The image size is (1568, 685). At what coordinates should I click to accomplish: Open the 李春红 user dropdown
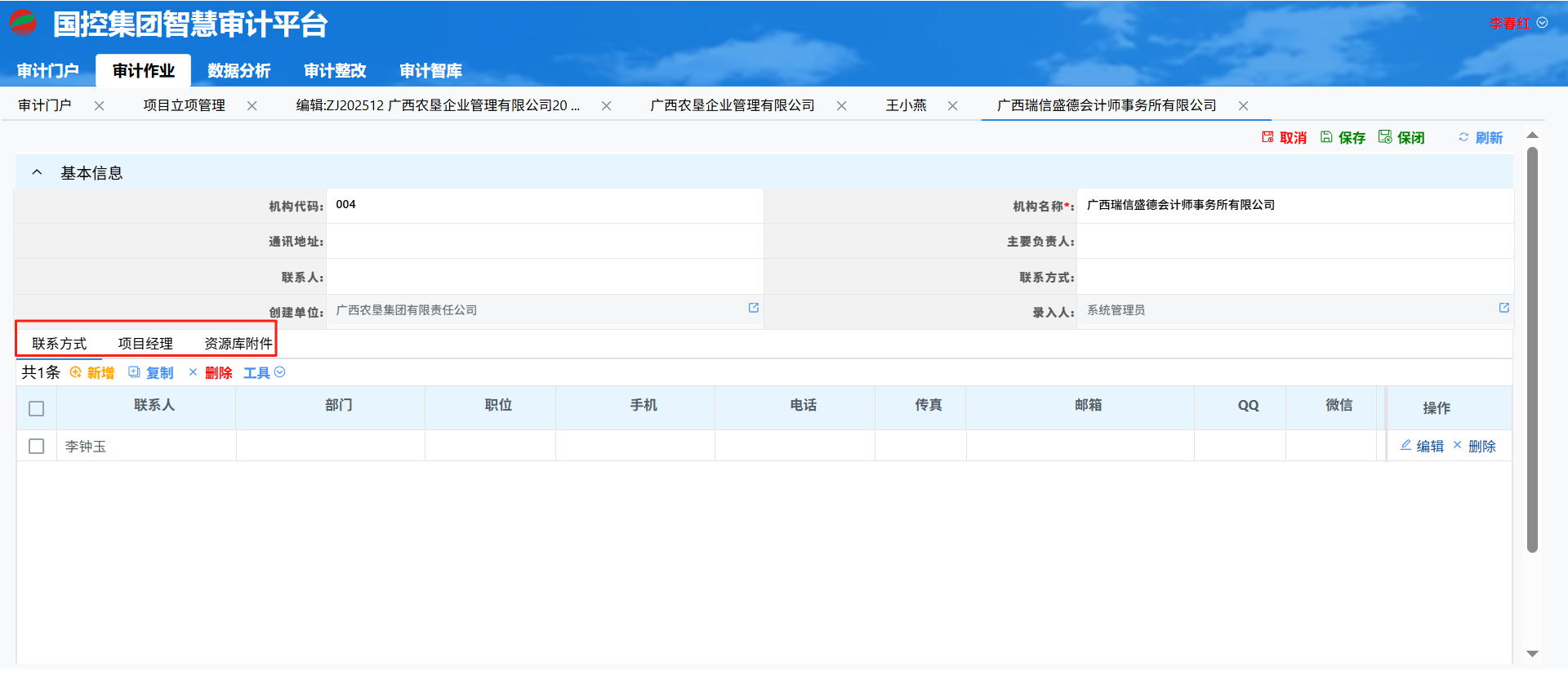pyautogui.click(x=1517, y=24)
